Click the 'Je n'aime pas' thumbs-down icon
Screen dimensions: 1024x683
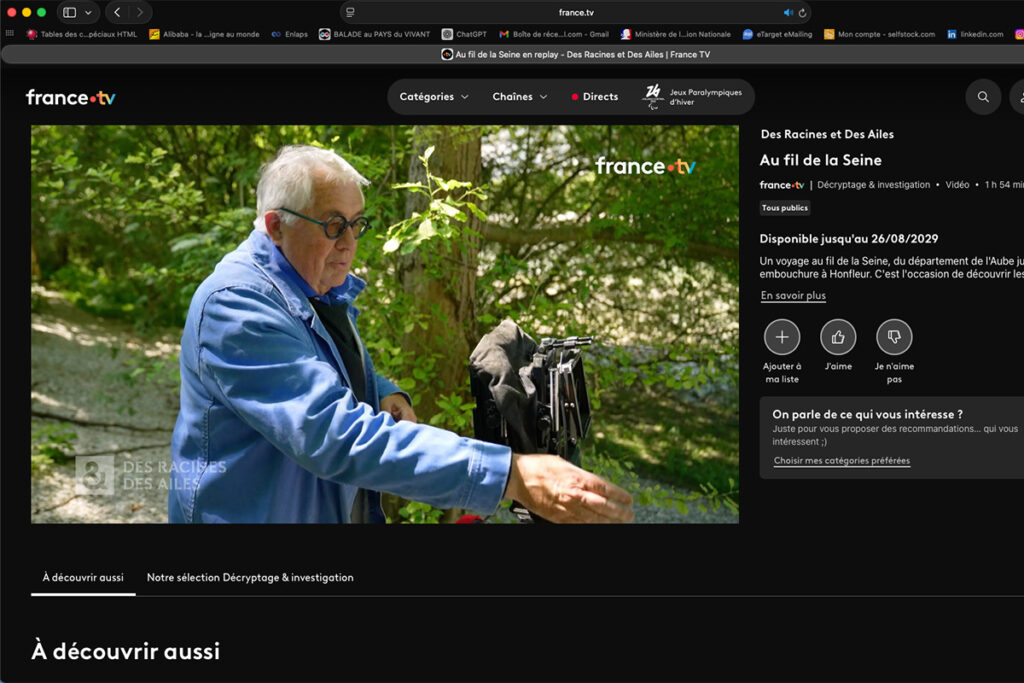[x=895, y=335]
